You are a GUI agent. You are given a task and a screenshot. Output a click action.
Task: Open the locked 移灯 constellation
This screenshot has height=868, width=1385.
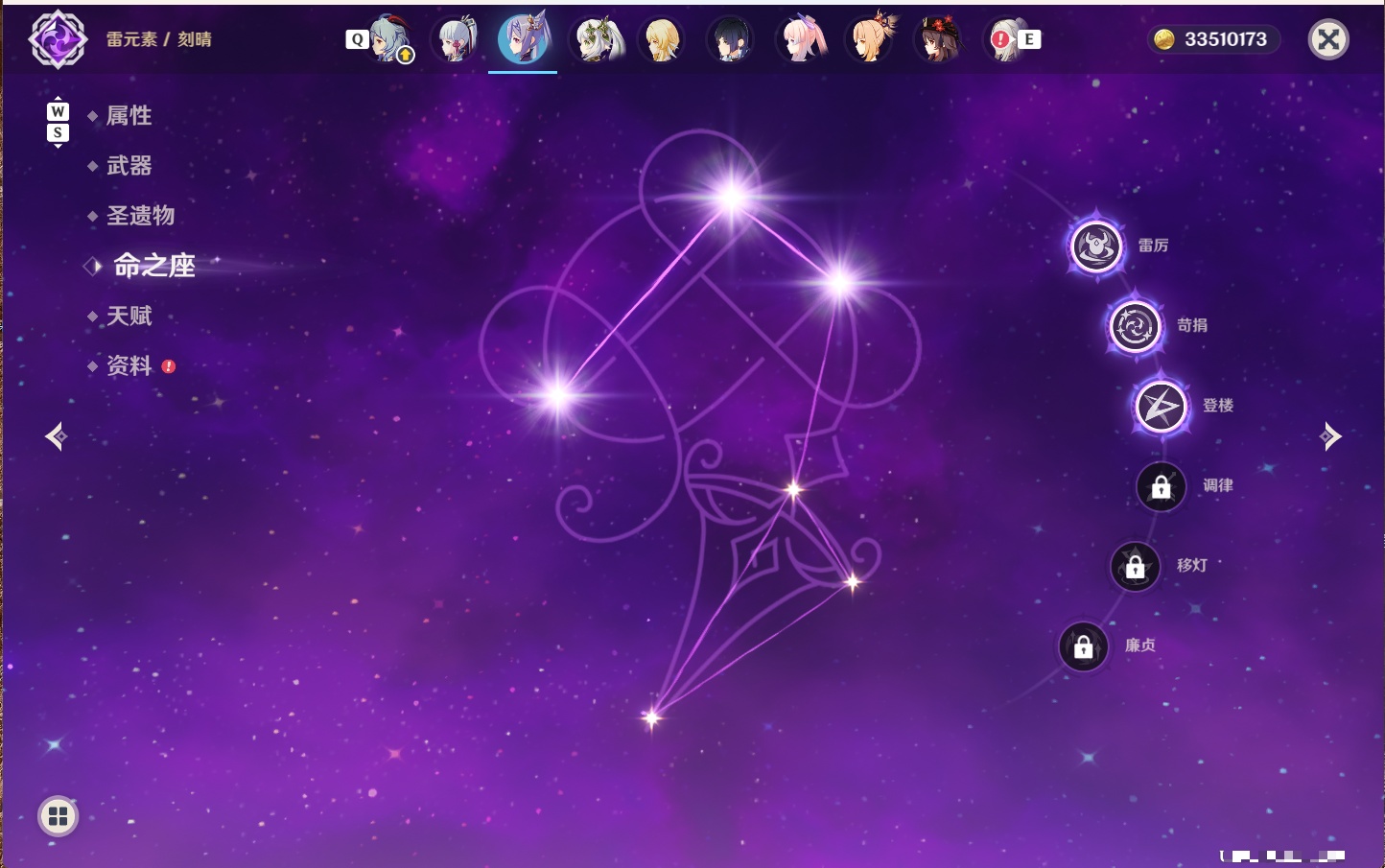pos(1135,567)
